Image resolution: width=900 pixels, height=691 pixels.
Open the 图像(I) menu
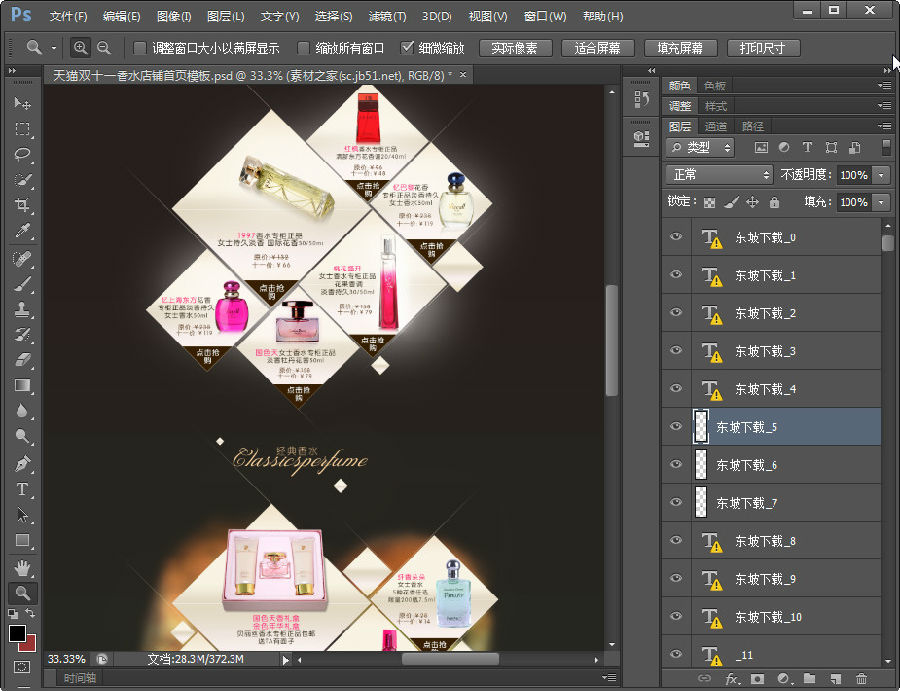pos(174,17)
